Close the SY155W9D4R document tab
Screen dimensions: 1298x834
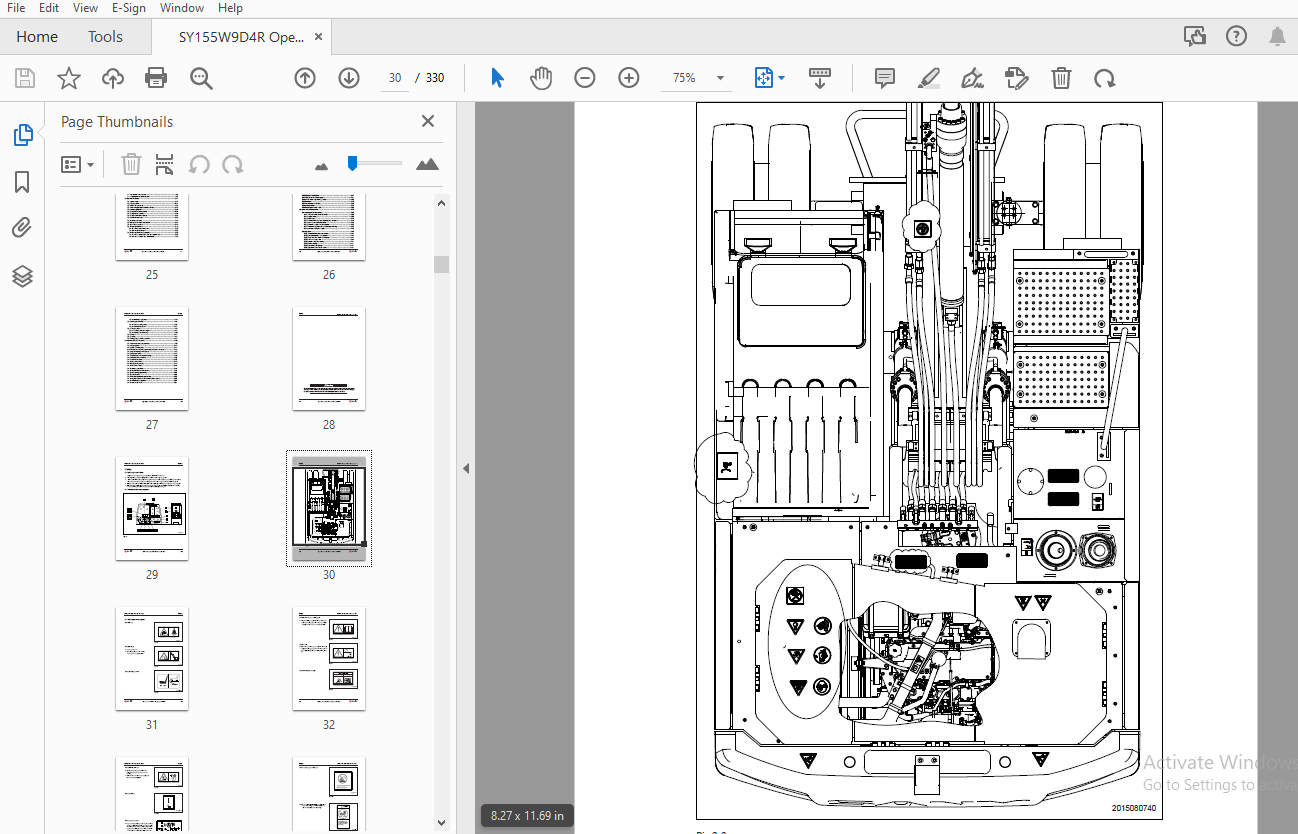coord(319,37)
